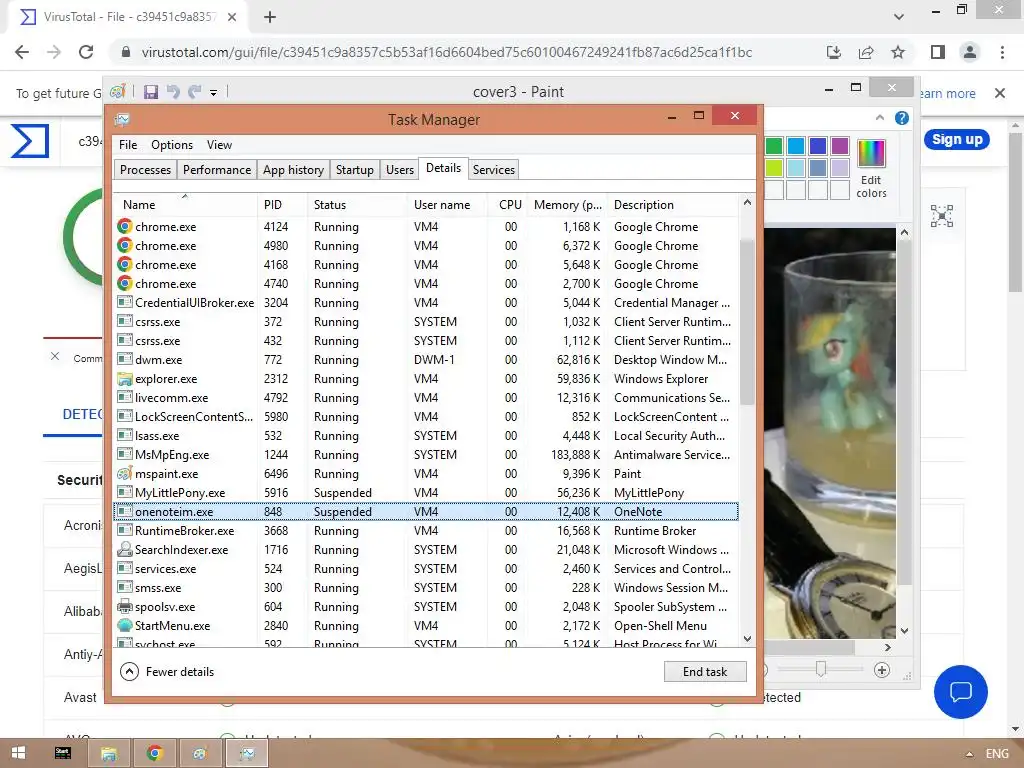The image size is (1024, 768).
Task: Click the Chrome address bar URL
Action: (447, 52)
